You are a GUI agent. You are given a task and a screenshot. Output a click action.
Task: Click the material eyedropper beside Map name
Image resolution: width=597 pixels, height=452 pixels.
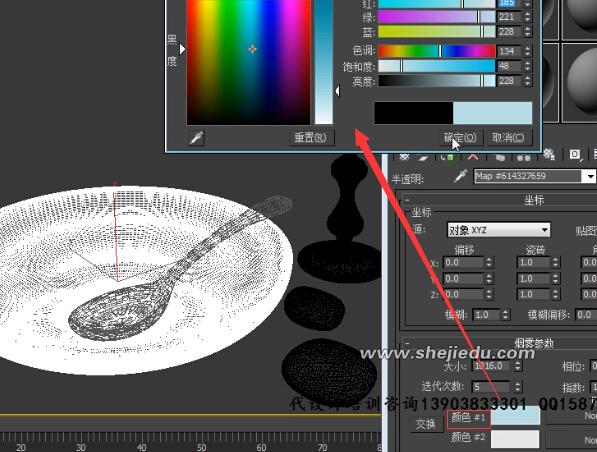click(460, 176)
